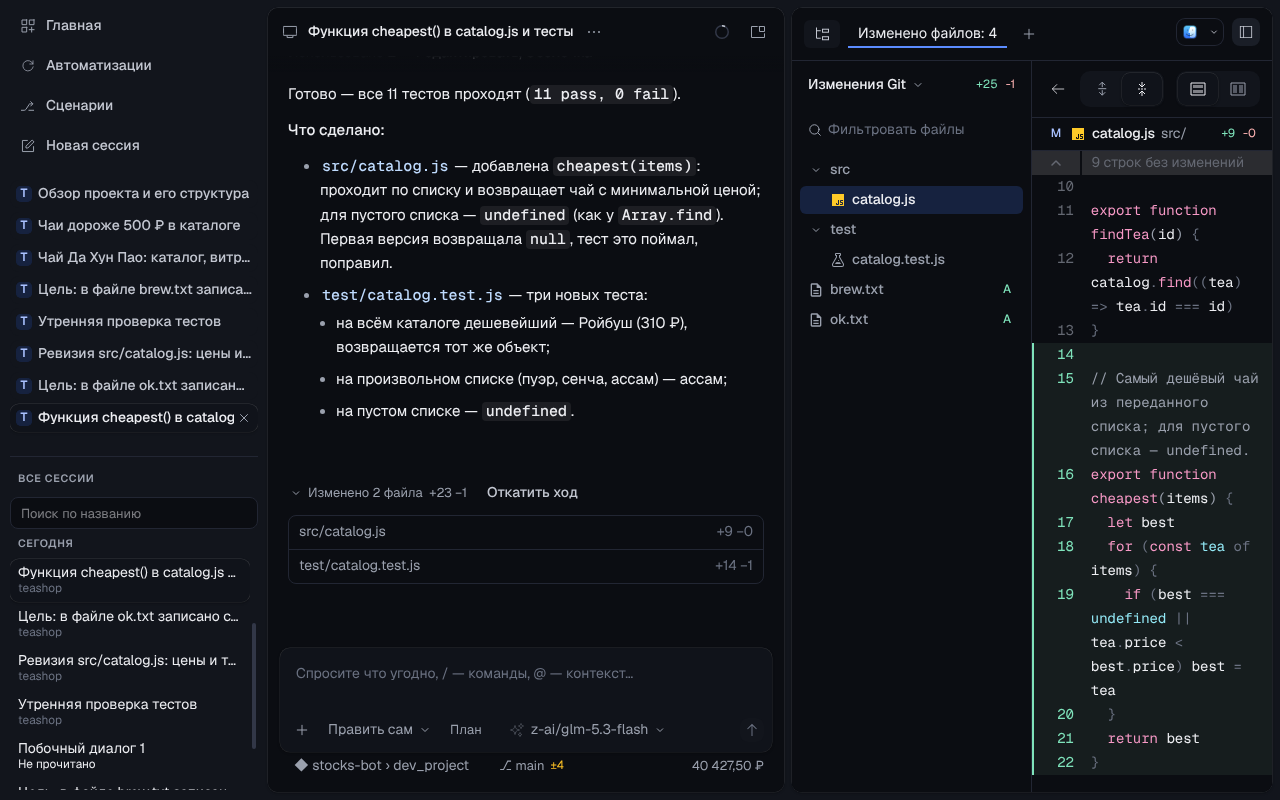Screen dimensions: 1280x800
Task: Select brew.txt in the file tree
Action: [911, 289]
